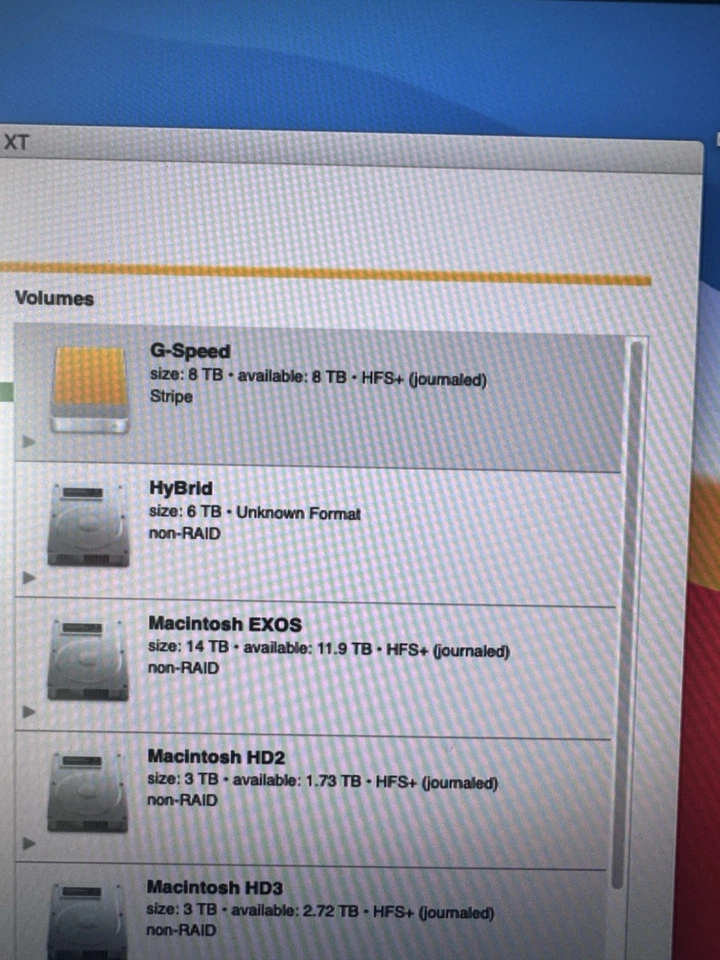Expand the HyBrid volume disclosure triangle

(29, 577)
